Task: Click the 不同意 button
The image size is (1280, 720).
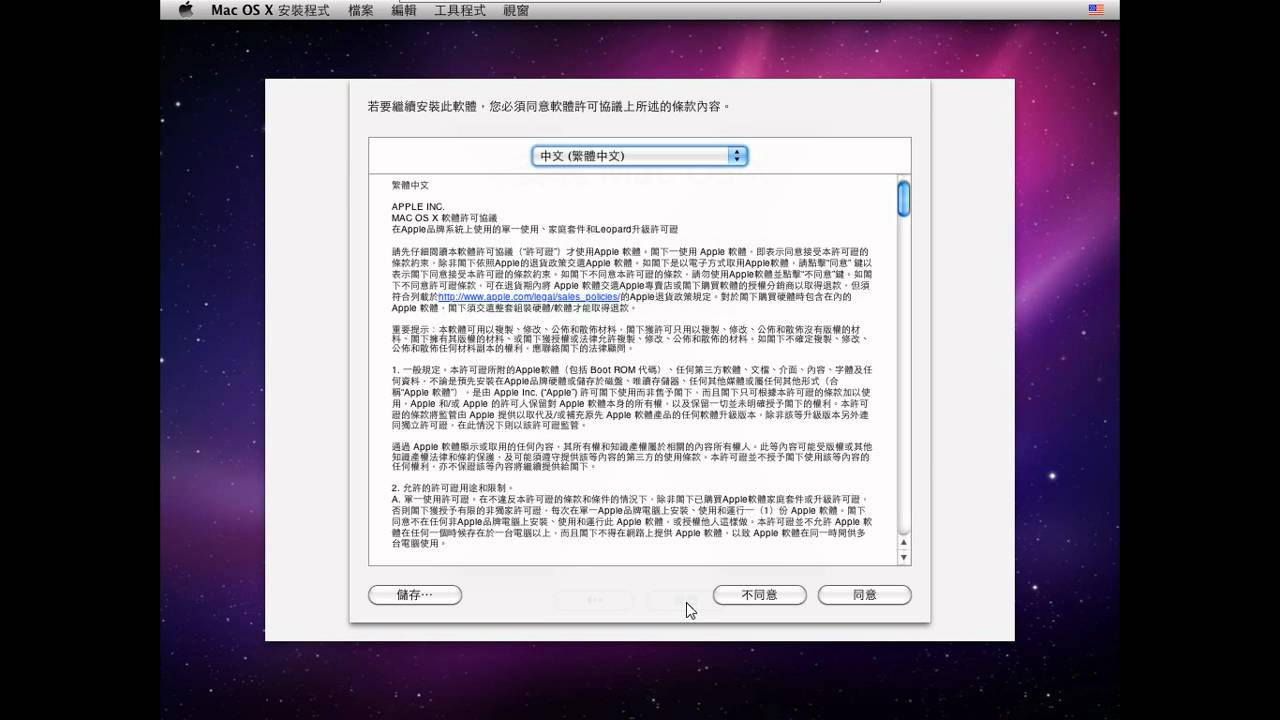Action: coord(759,595)
